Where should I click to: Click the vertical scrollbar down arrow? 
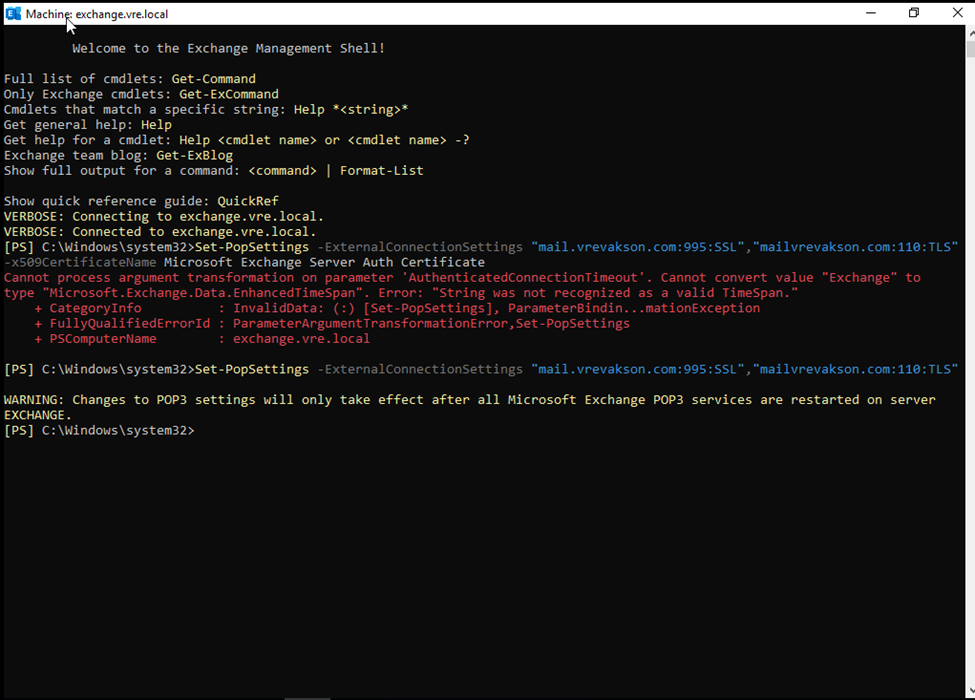(969, 691)
